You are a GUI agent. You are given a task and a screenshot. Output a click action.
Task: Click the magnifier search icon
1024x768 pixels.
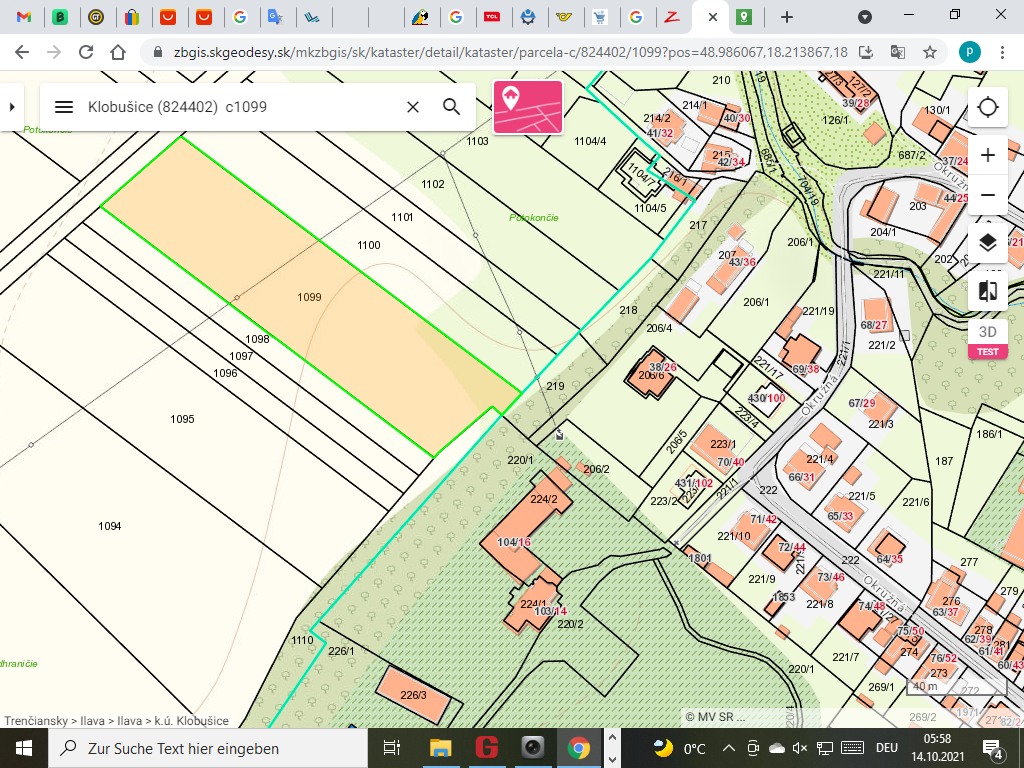(x=452, y=107)
